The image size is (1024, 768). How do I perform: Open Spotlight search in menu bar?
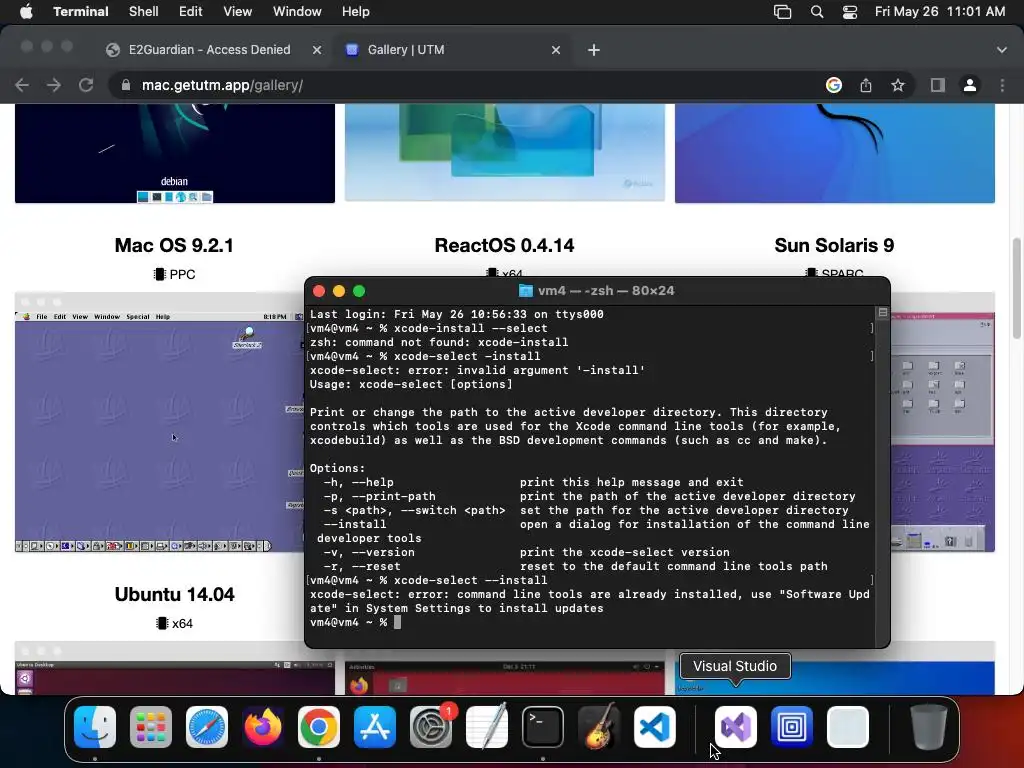816,12
